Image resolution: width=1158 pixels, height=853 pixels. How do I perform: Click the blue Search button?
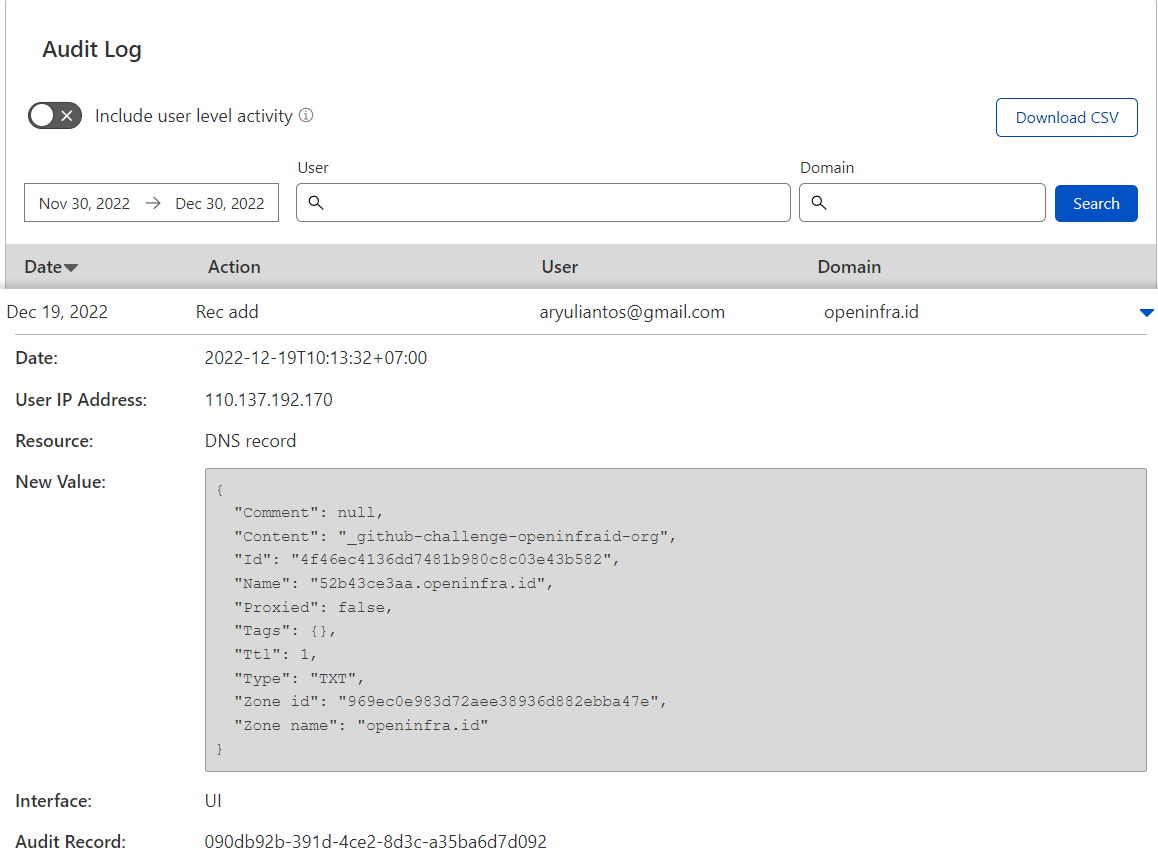coord(1095,203)
